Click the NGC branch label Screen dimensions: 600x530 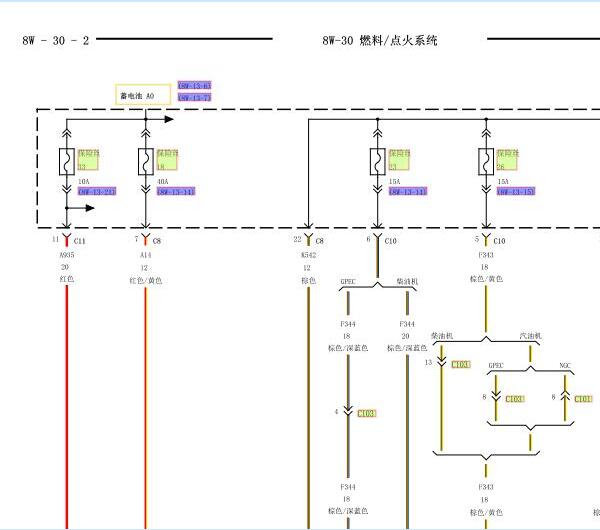tap(565, 366)
